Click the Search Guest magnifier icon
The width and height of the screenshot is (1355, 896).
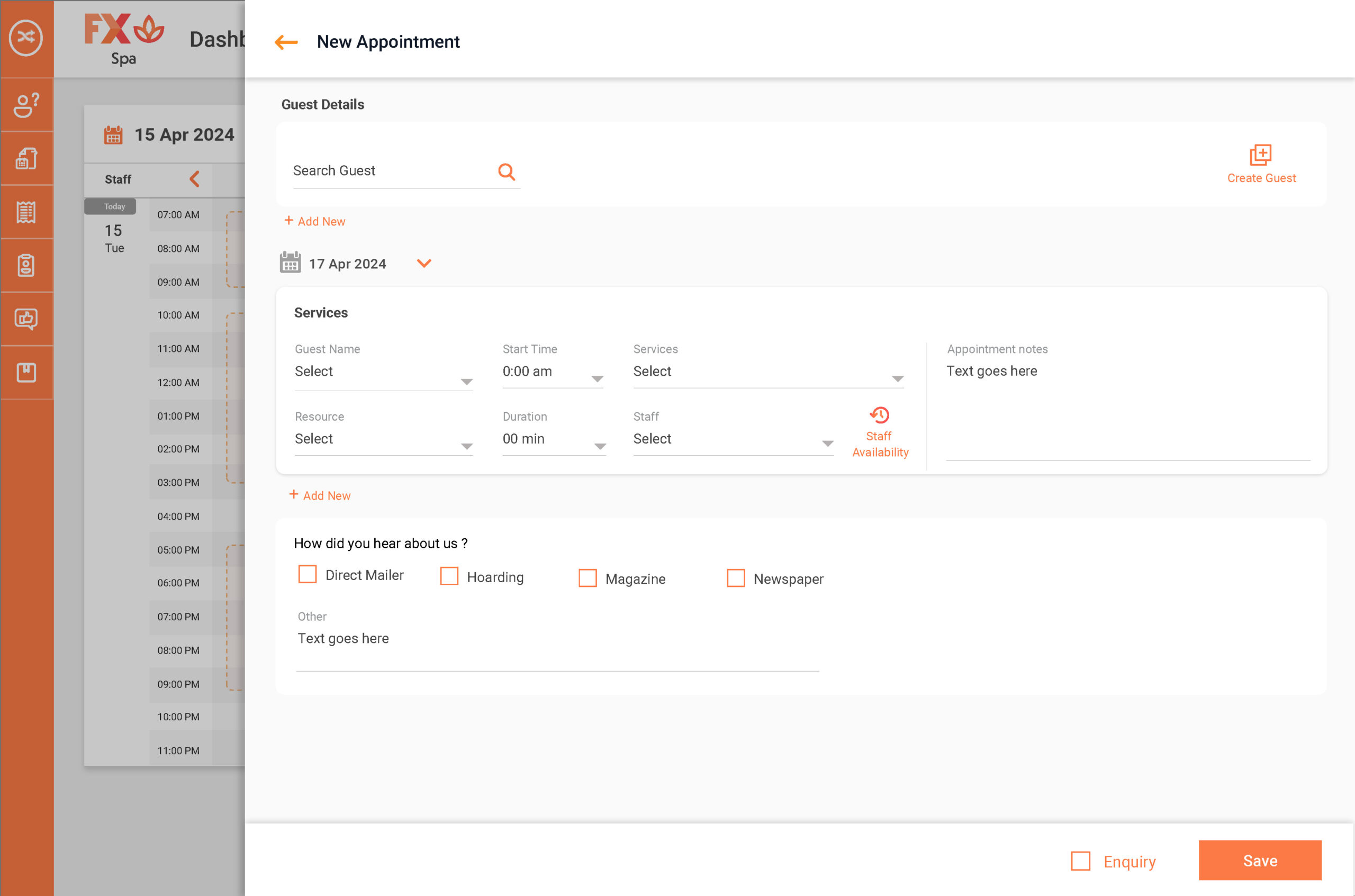coord(507,171)
